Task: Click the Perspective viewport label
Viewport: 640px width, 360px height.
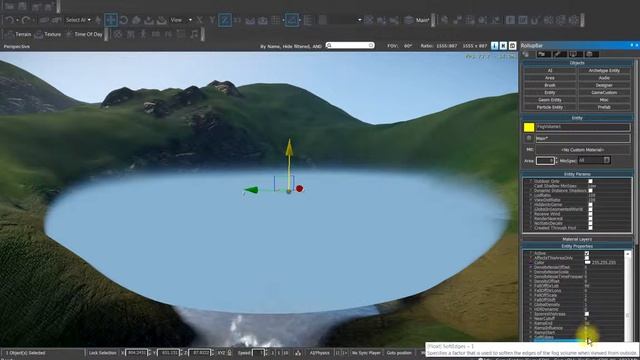Action: [x=17, y=47]
